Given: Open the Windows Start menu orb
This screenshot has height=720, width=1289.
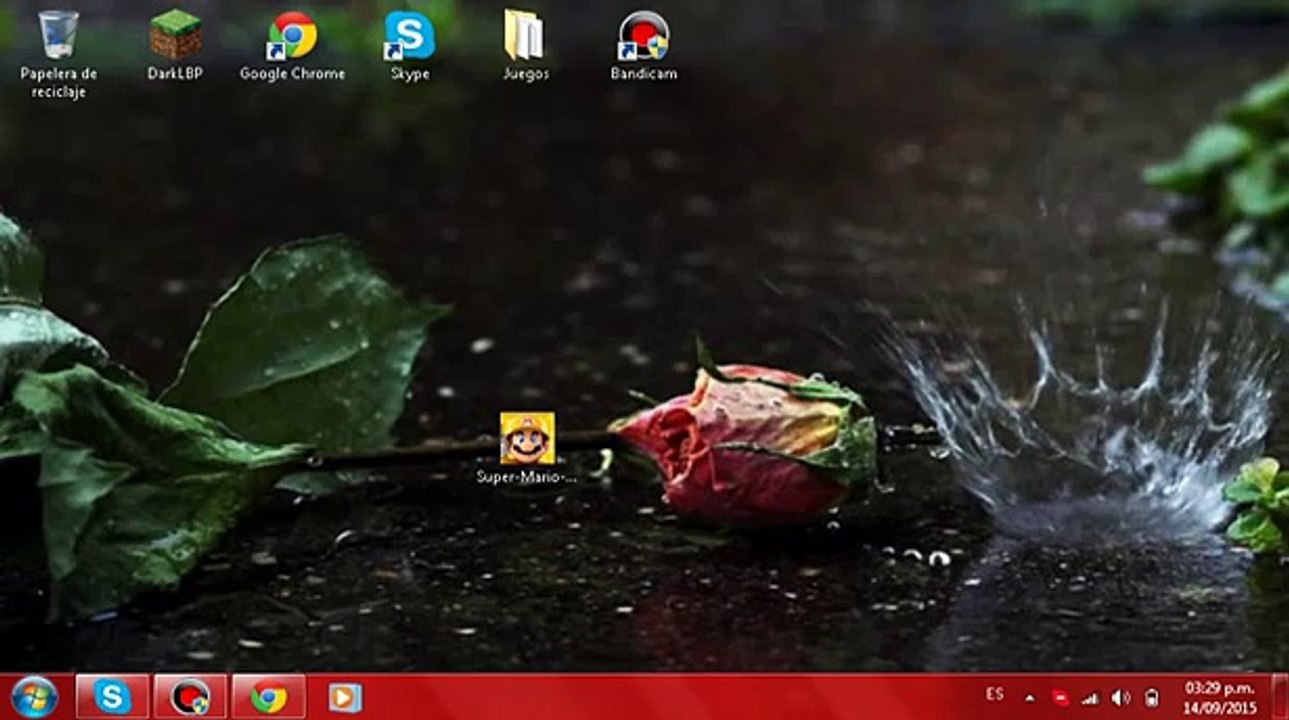Looking at the screenshot, I should [x=35, y=697].
